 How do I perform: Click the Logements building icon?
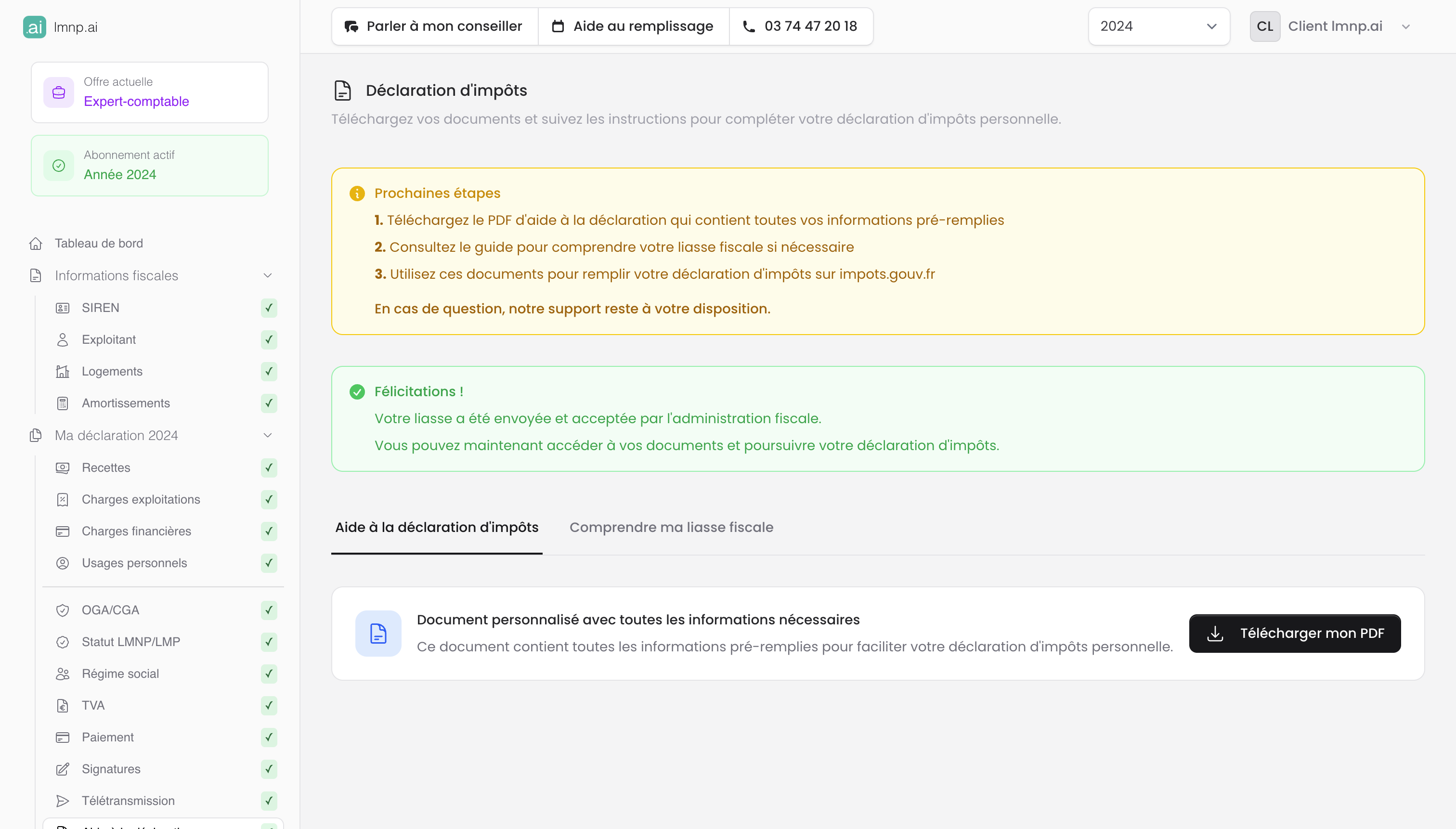point(63,372)
